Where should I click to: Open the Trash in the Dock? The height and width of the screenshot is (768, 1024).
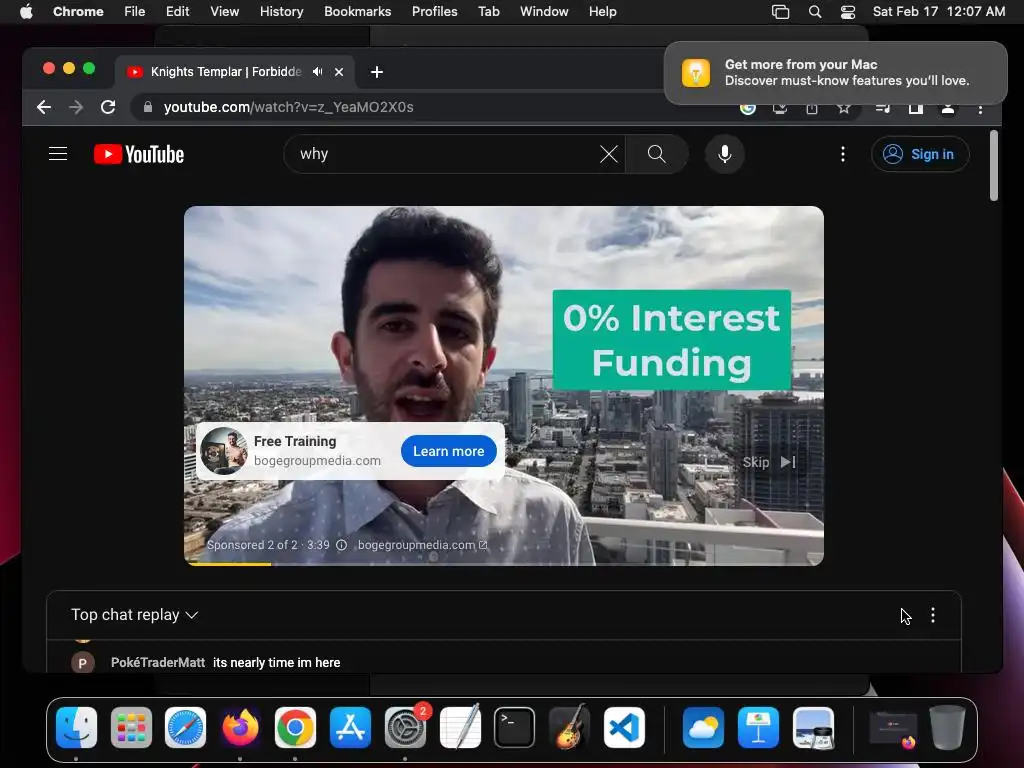click(x=947, y=727)
